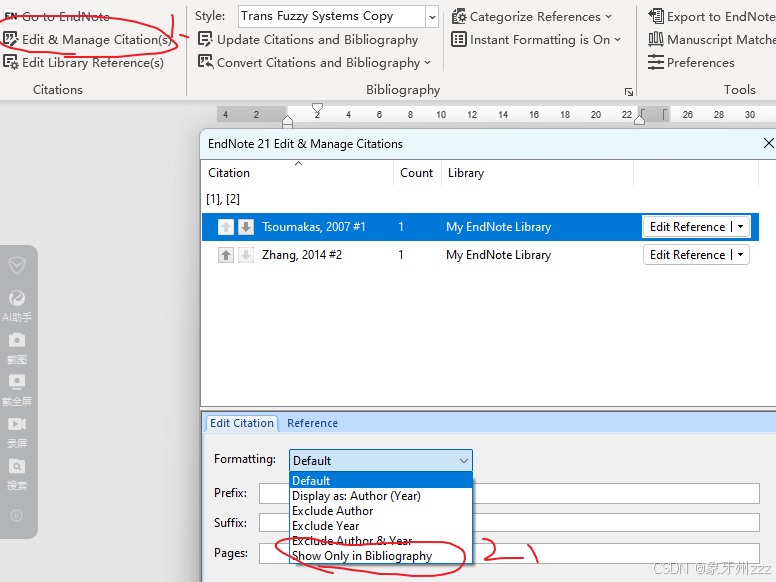The image size is (776, 582).
Task: Click the Update Citations icon
Action: point(205,39)
